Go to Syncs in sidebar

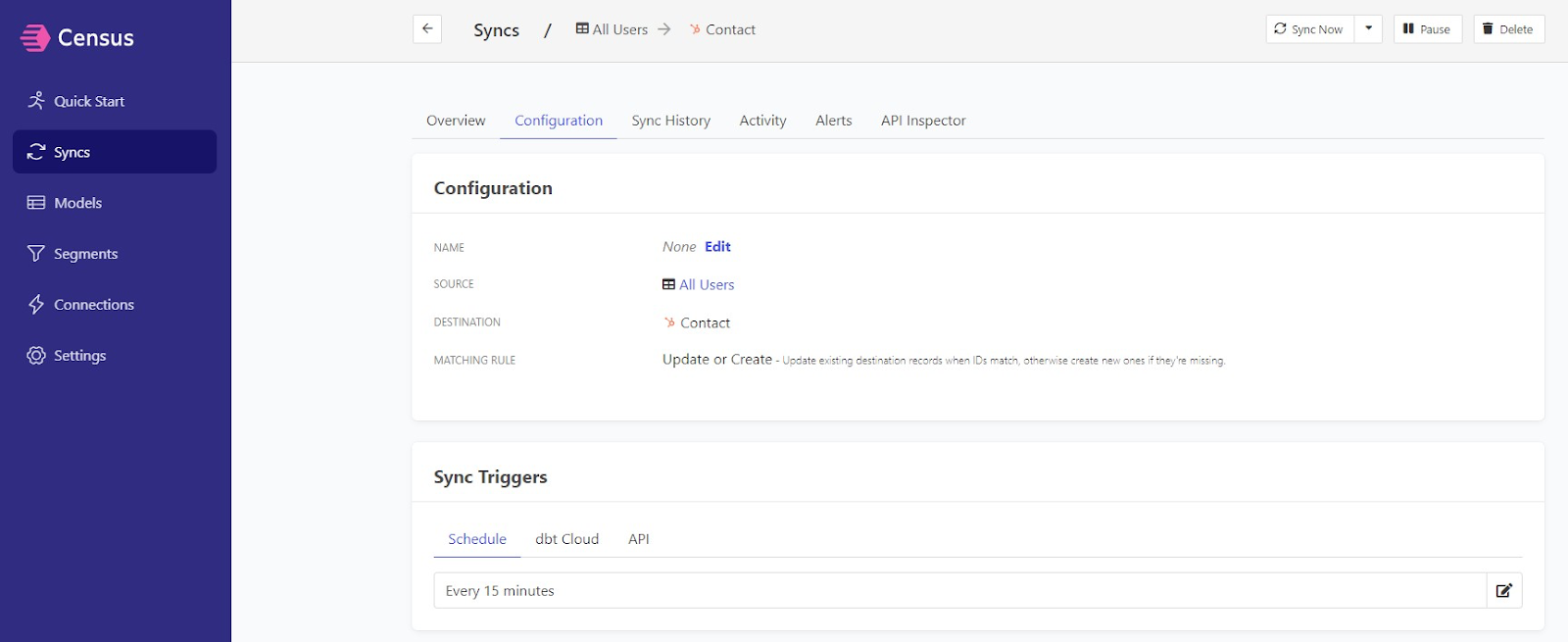pyautogui.click(x=115, y=152)
